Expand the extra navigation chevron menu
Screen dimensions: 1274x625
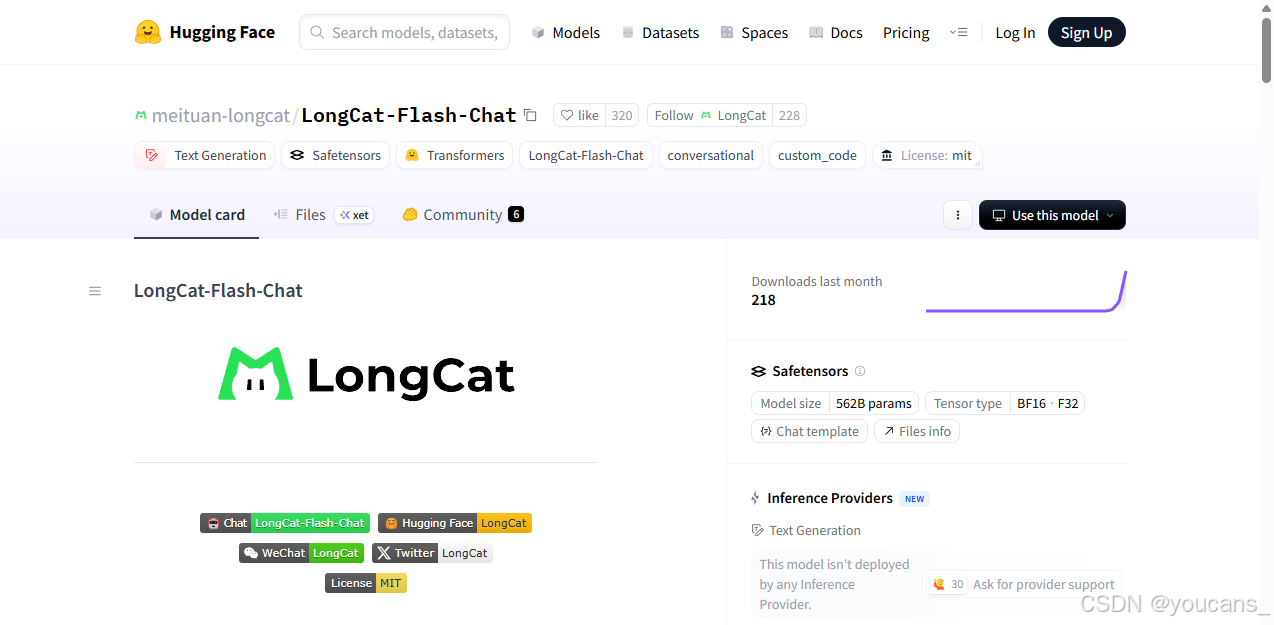click(x=959, y=32)
